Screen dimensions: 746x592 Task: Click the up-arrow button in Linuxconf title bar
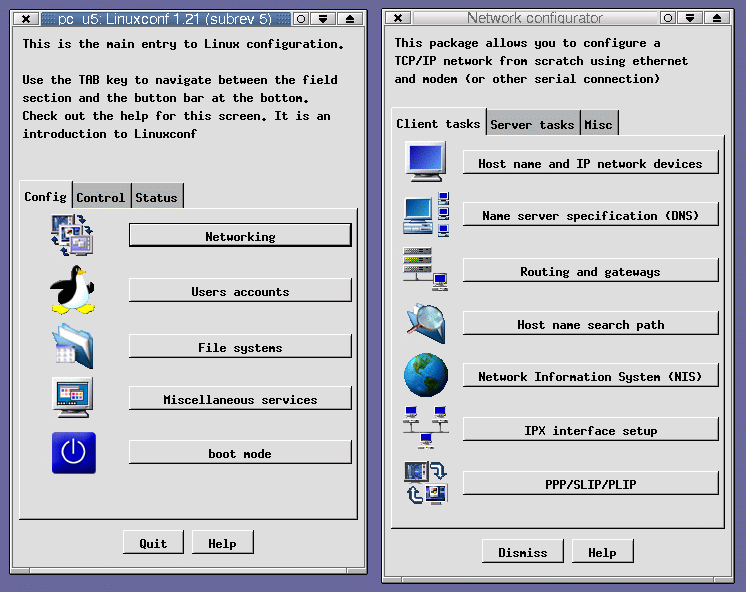click(350, 19)
